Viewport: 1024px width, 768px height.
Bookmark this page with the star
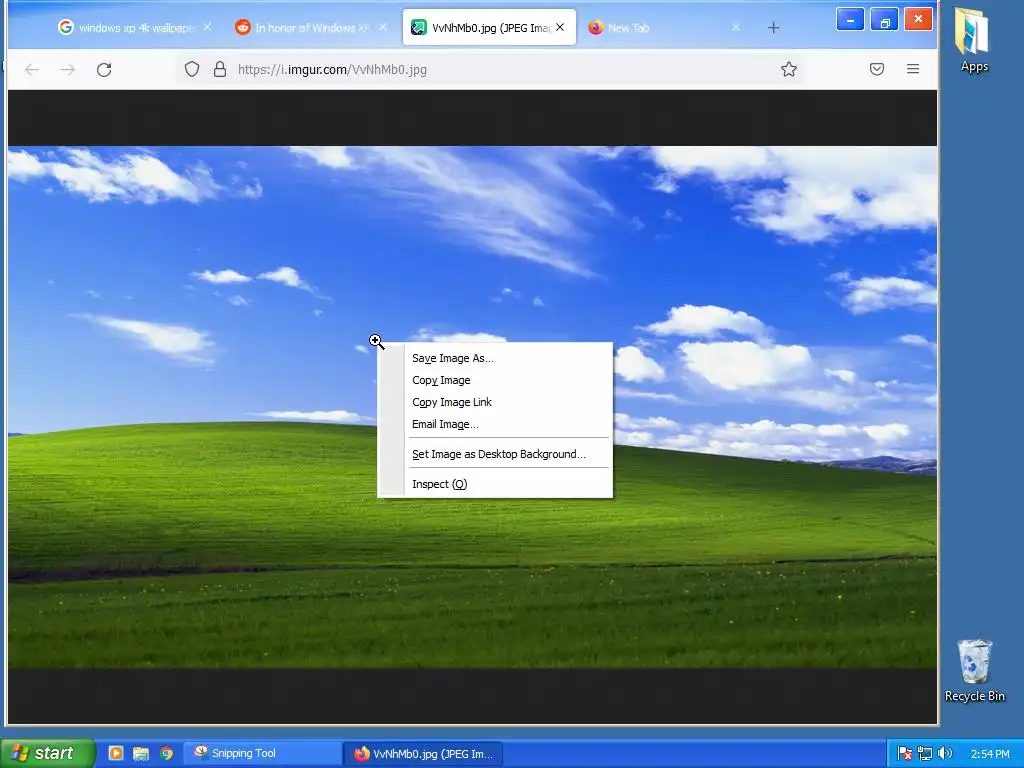tap(789, 69)
